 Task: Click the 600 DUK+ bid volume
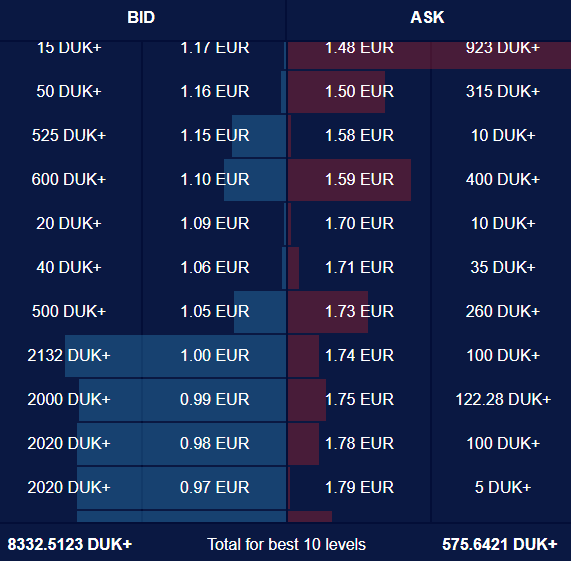coord(69,179)
